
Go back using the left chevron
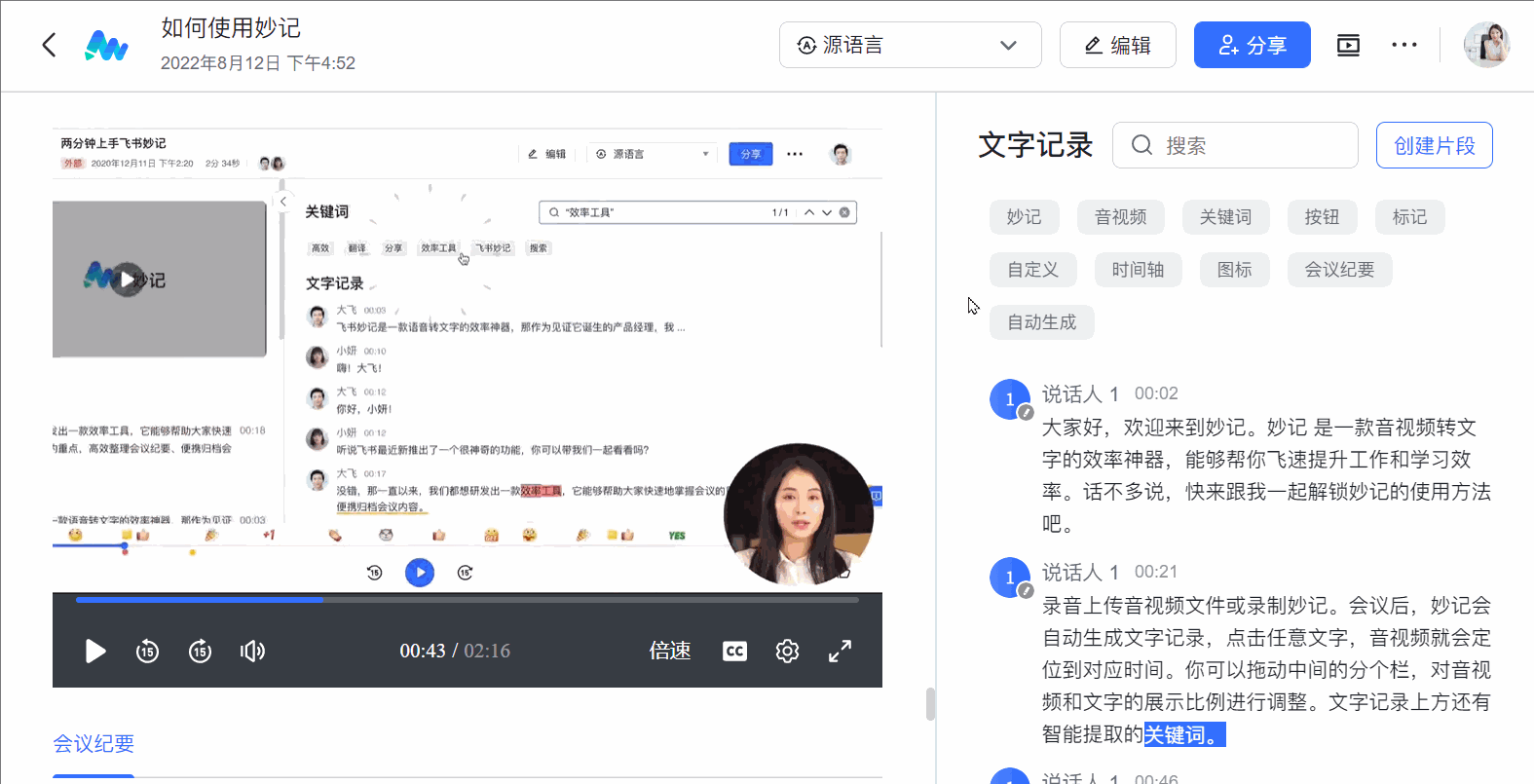tap(49, 45)
